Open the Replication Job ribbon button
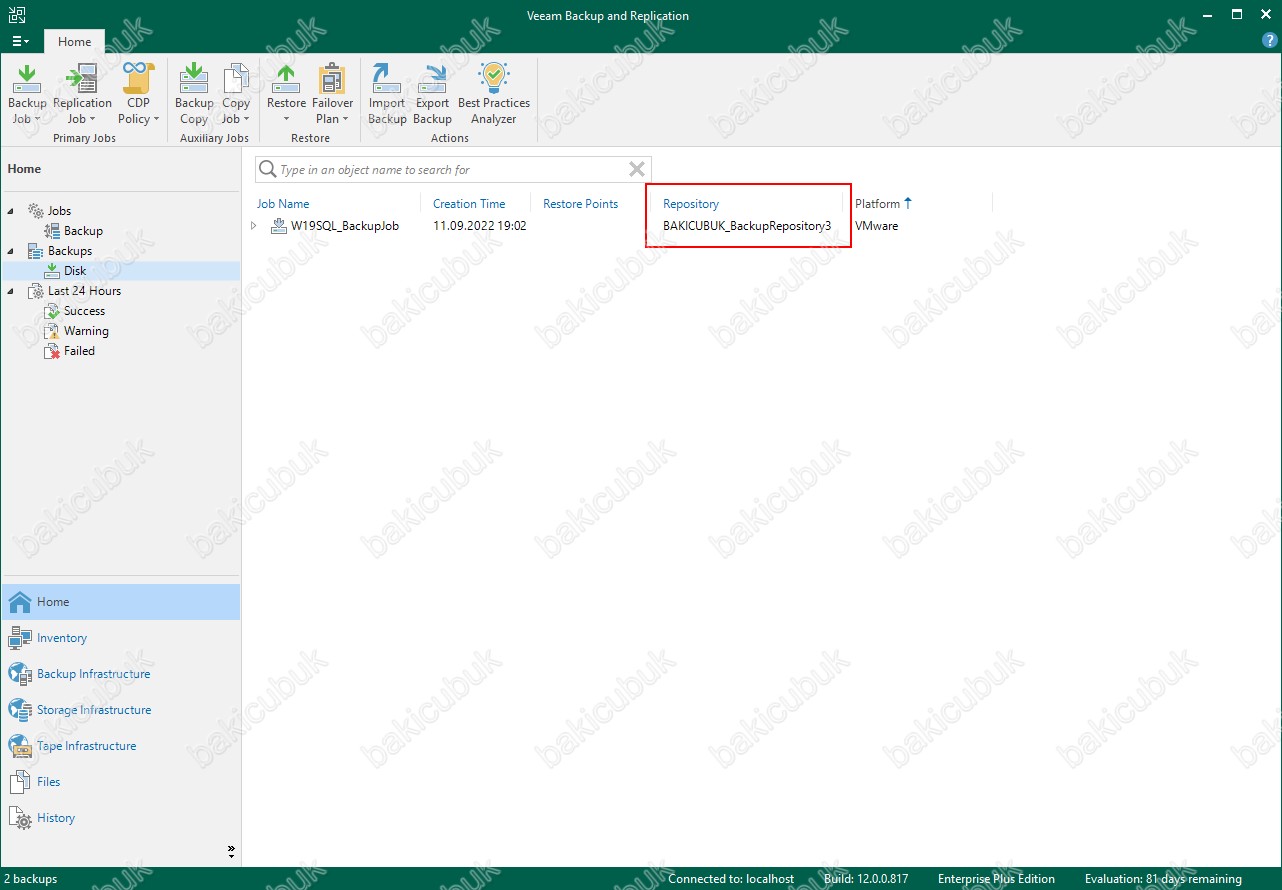This screenshot has width=1282, height=890. pyautogui.click(x=82, y=94)
